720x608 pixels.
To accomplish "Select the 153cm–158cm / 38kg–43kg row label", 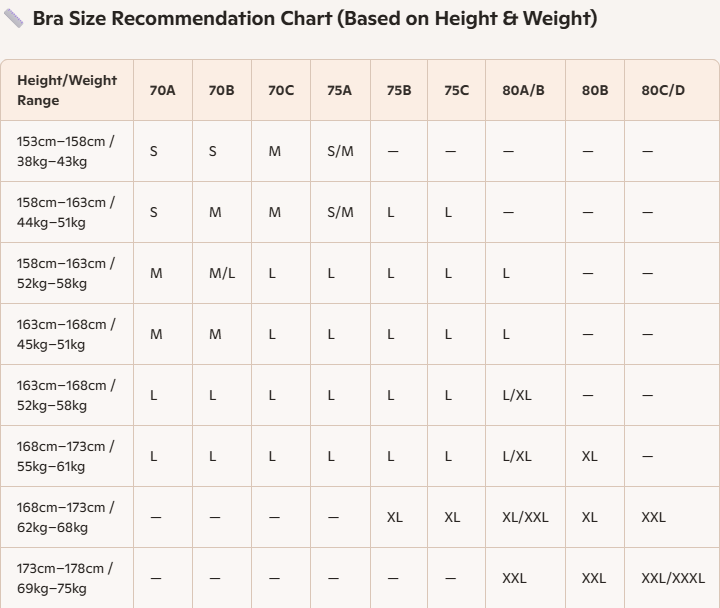I will (x=65, y=151).
